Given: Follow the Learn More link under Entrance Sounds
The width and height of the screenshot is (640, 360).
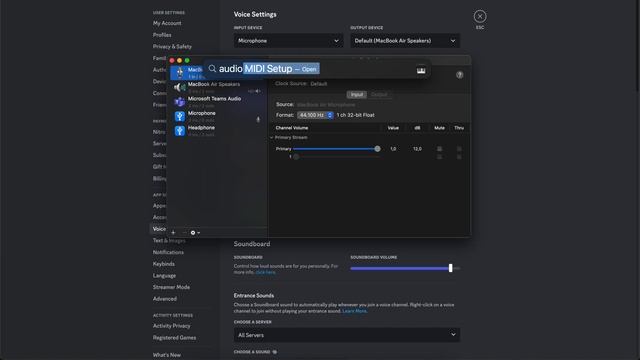Looking at the screenshot, I should 354,311.
